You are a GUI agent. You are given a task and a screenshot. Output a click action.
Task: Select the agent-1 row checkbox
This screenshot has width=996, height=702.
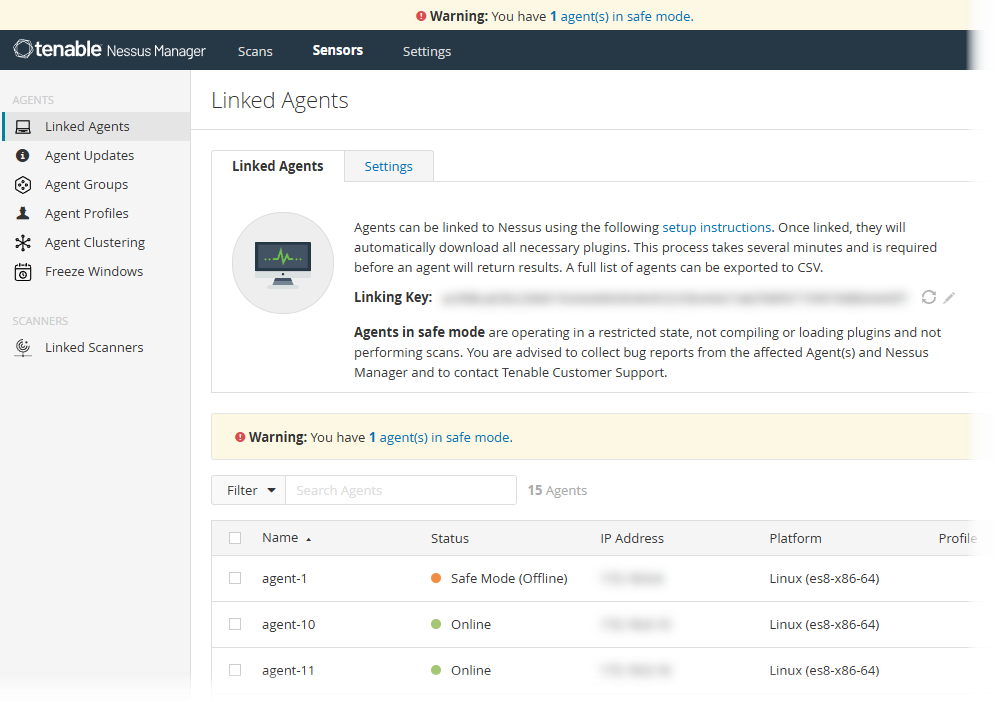coord(235,578)
